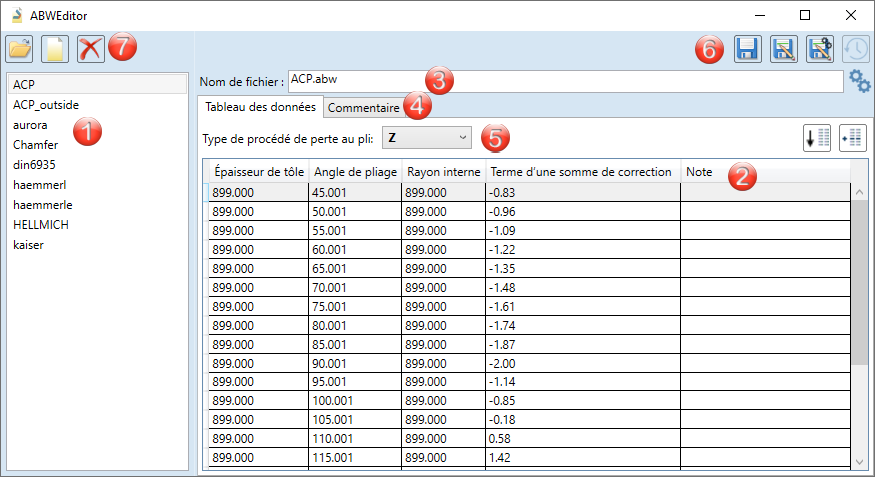Screen dimensions: 875x477
Task: Delete file using the red X icon
Action: 90,49
